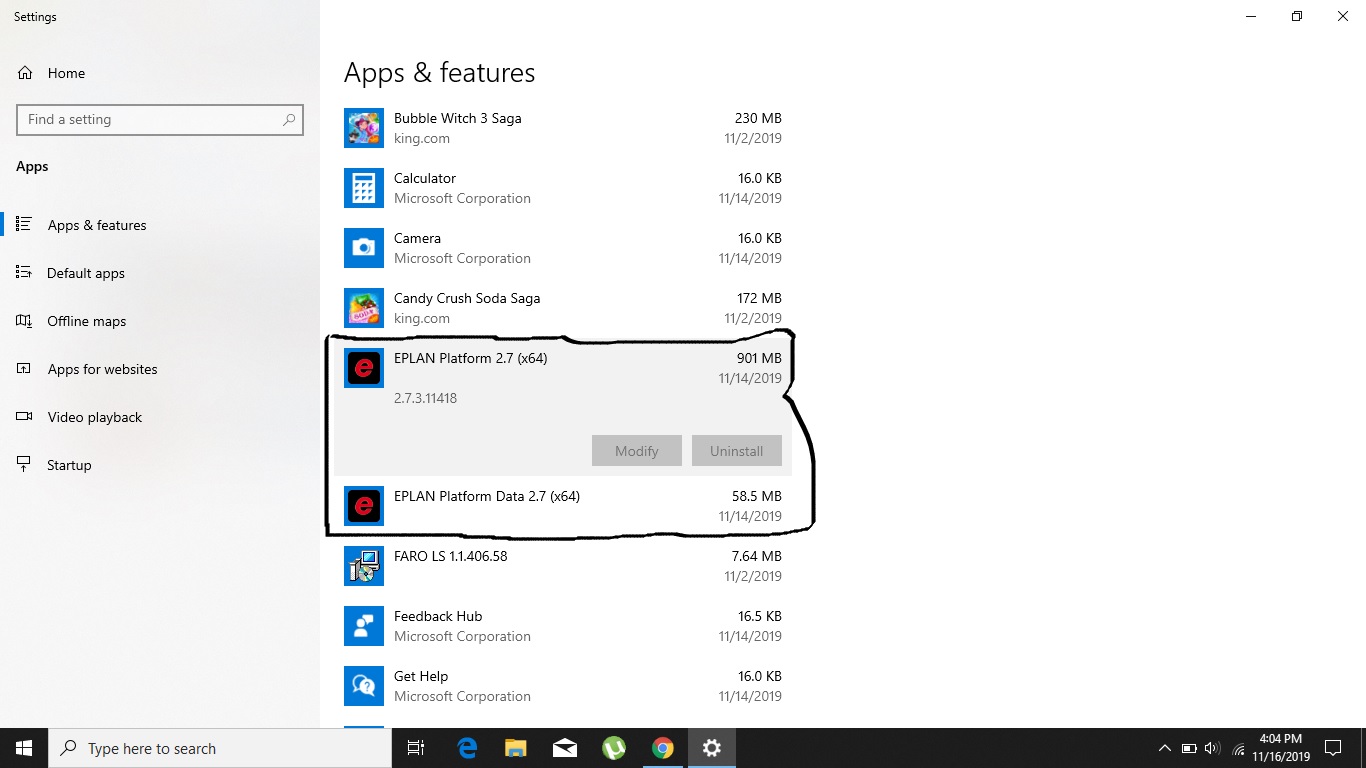Click the Candy Crush Soda Saga icon

coord(364,308)
